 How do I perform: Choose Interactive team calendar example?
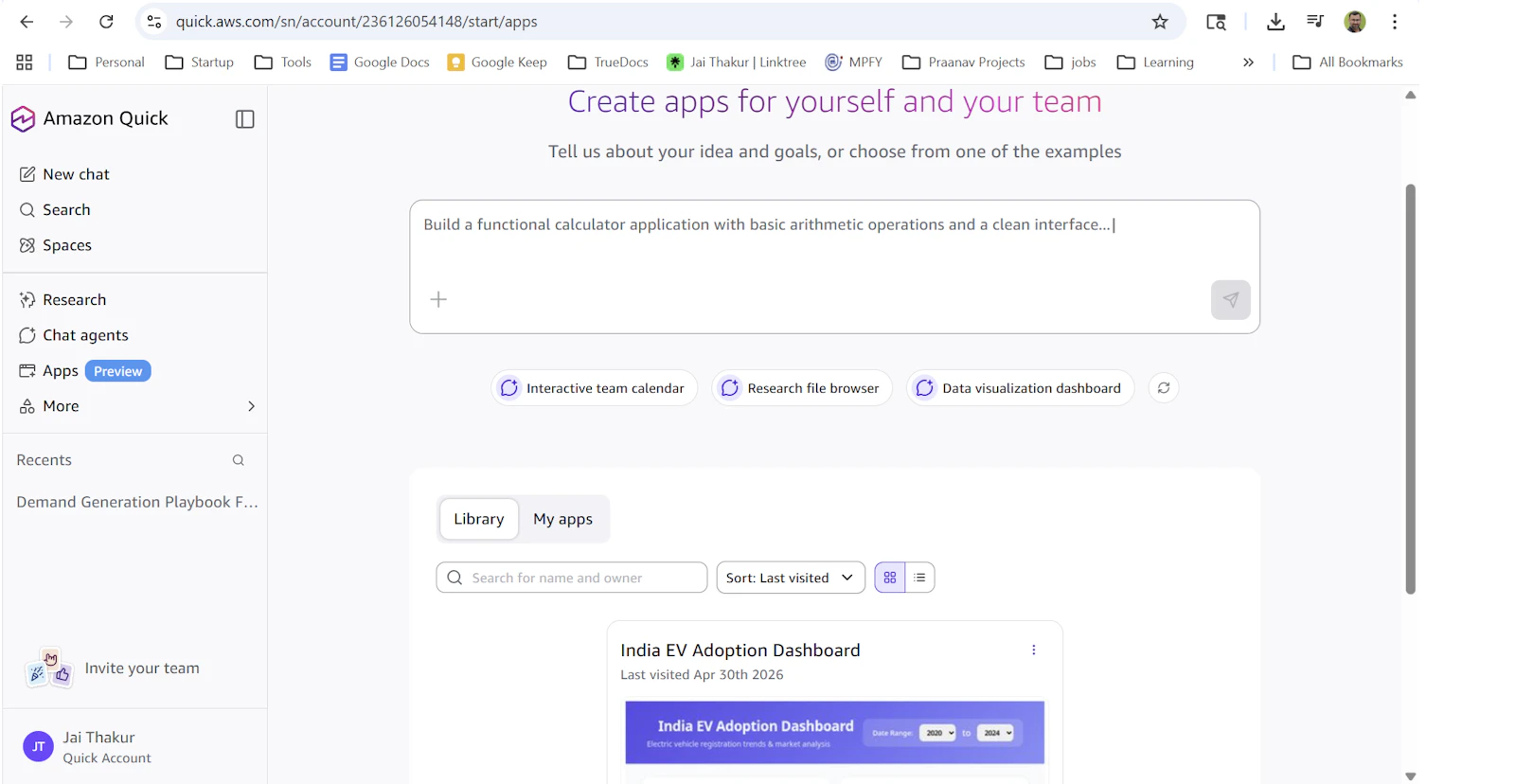(594, 388)
